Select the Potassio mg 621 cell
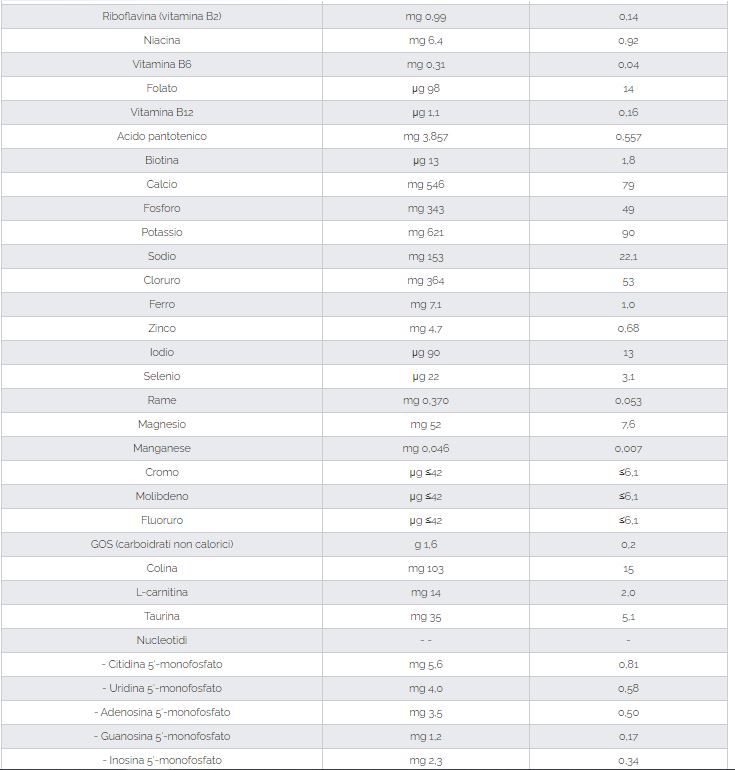735x770 pixels. [426, 233]
